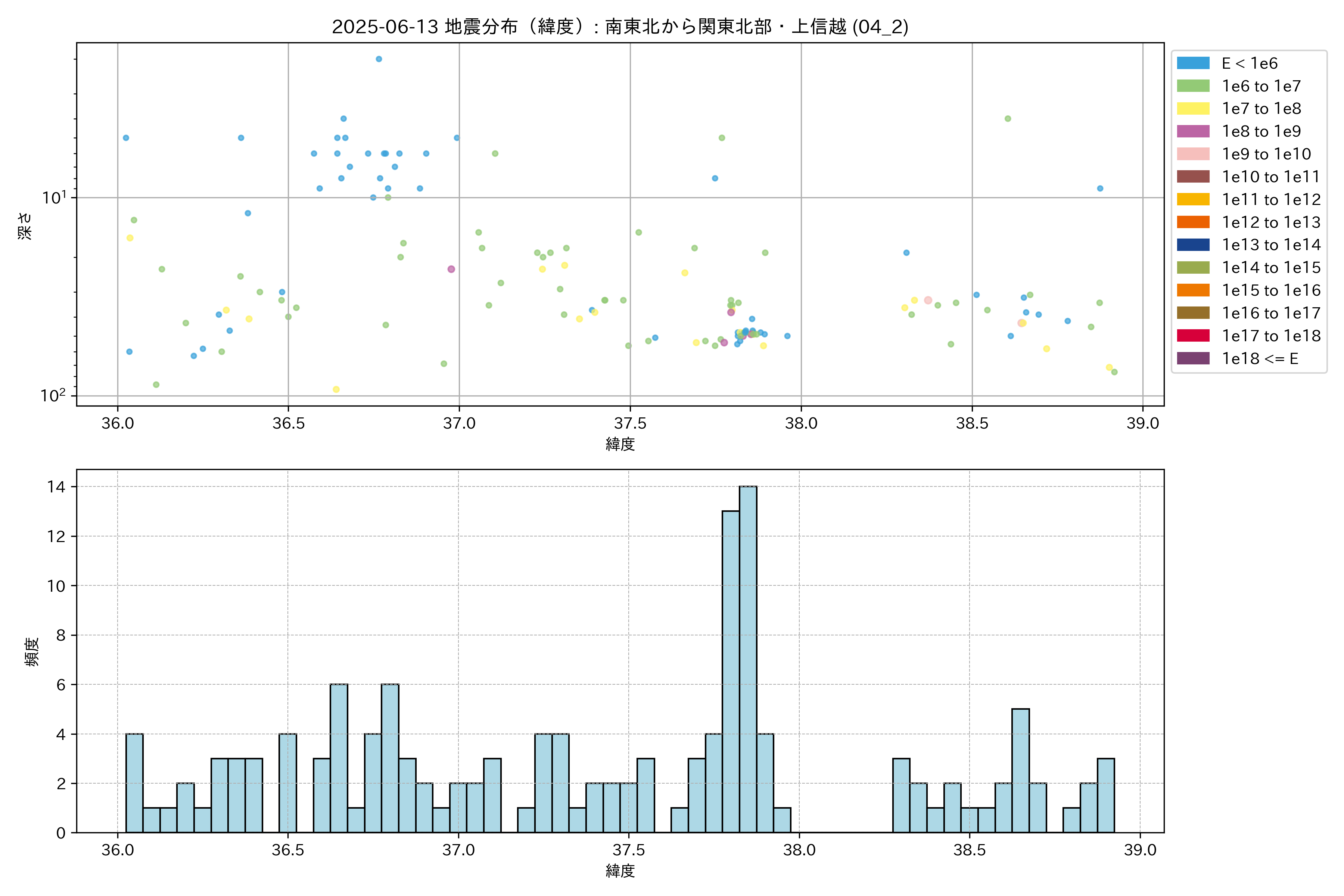Click the crimson '1e17 to 1e18' legend swatch

(x=1193, y=335)
